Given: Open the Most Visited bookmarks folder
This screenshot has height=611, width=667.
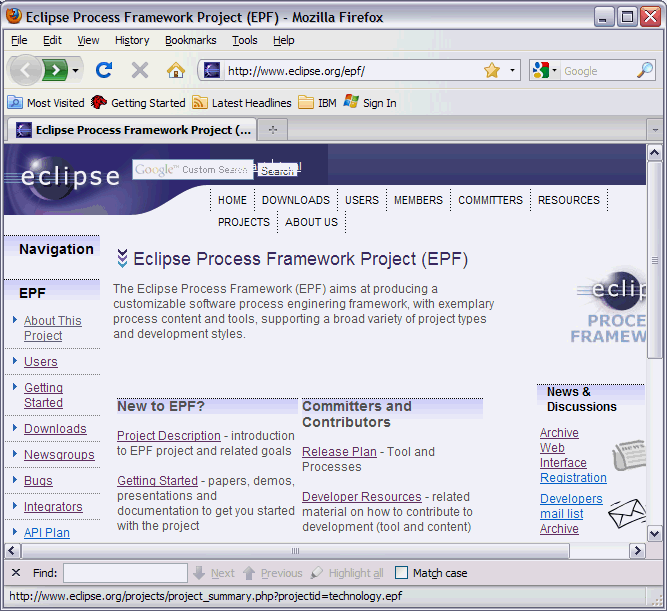Looking at the screenshot, I should 46,103.
